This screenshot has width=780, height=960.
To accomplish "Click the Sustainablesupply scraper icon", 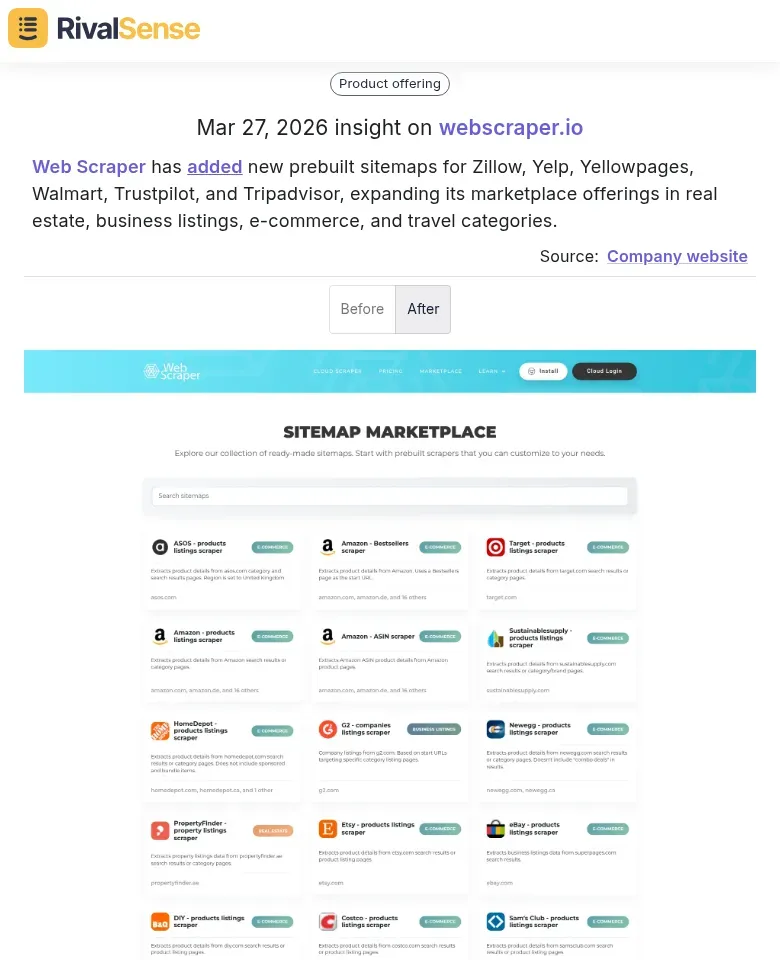I will click(495, 637).
